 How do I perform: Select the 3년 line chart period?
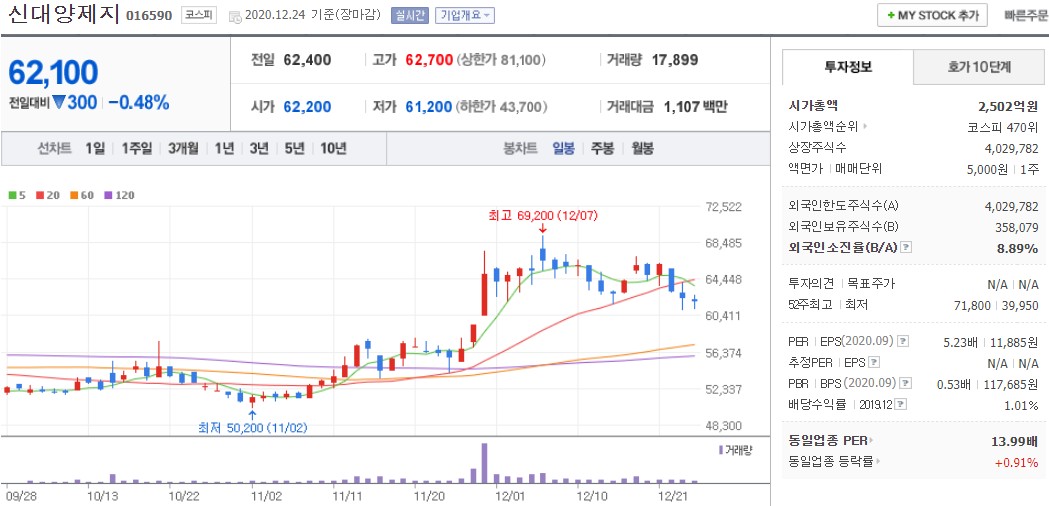[x=259, y=149]
